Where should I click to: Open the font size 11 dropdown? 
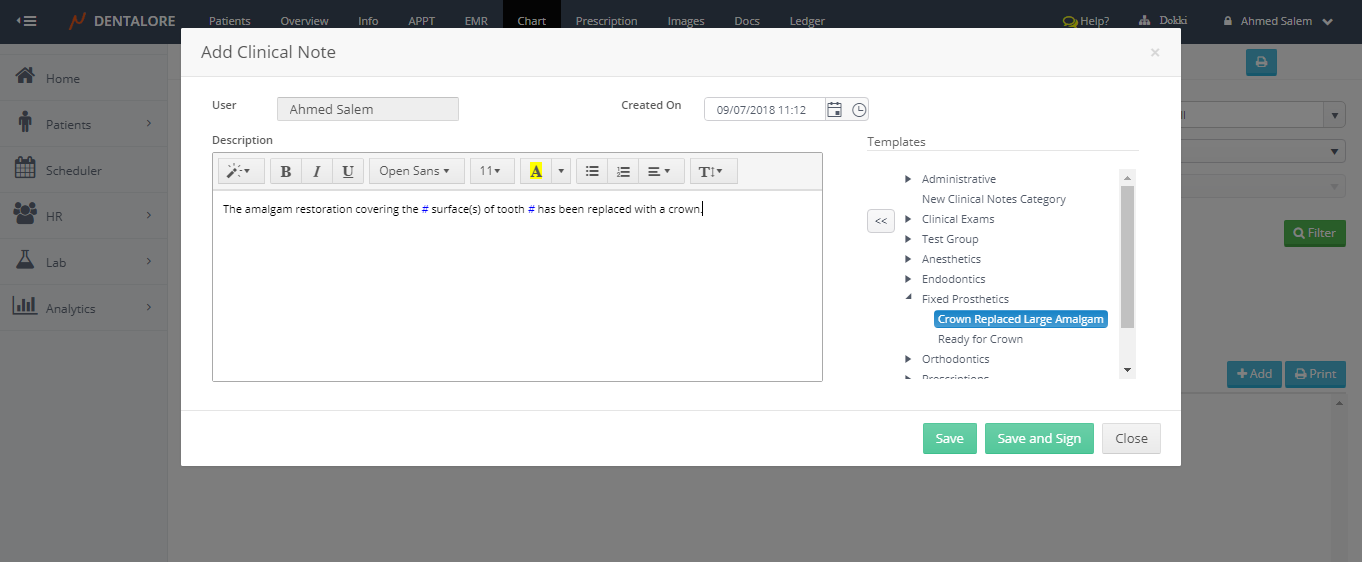pyautogui.click(x=491, y=171)
